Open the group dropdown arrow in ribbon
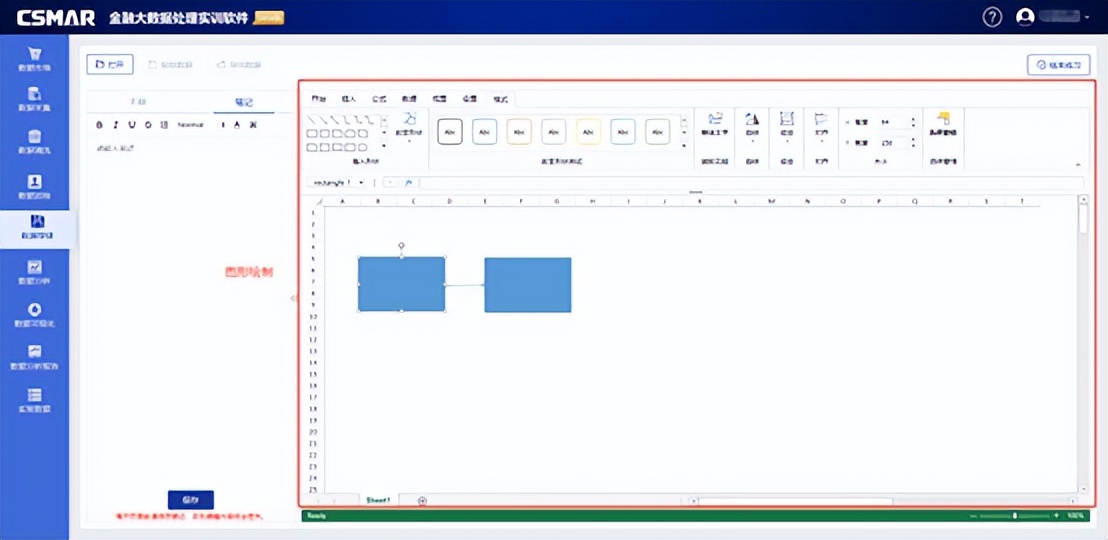Image resolution: width=1108 pixels, height=540 pixels. [786, 140]
